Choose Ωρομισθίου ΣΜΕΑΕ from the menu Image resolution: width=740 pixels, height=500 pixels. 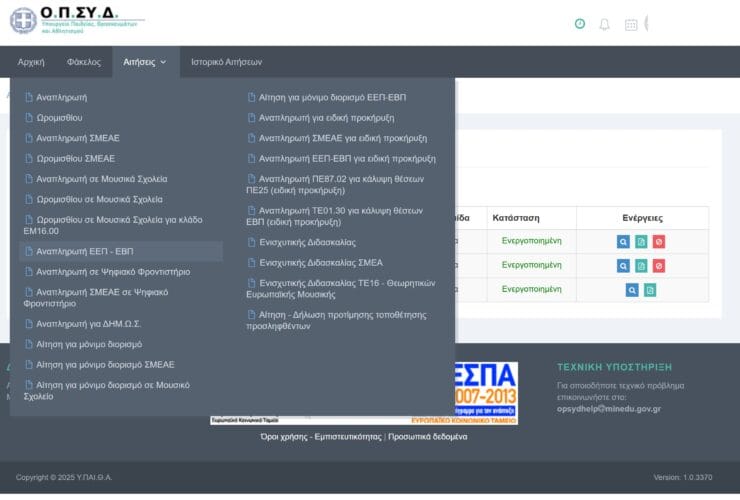click(75, 158)
